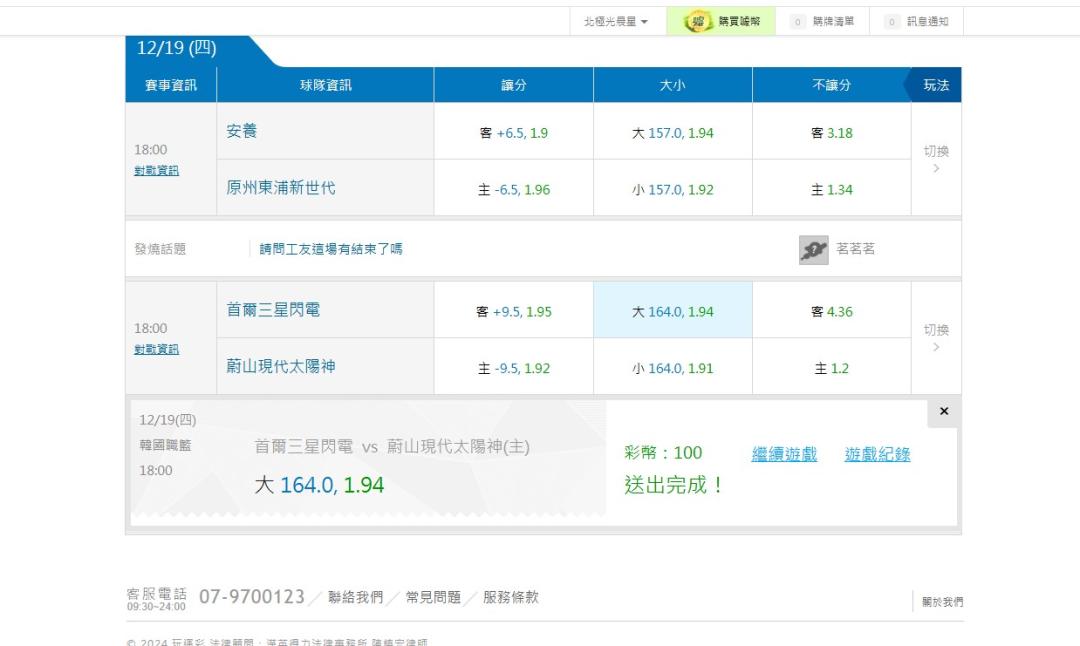This screenshot has width=1080, height=646.
Task: Open 對戰資訊 for the 安養 match
Action: pyautogui.click(x=156, y=170)
